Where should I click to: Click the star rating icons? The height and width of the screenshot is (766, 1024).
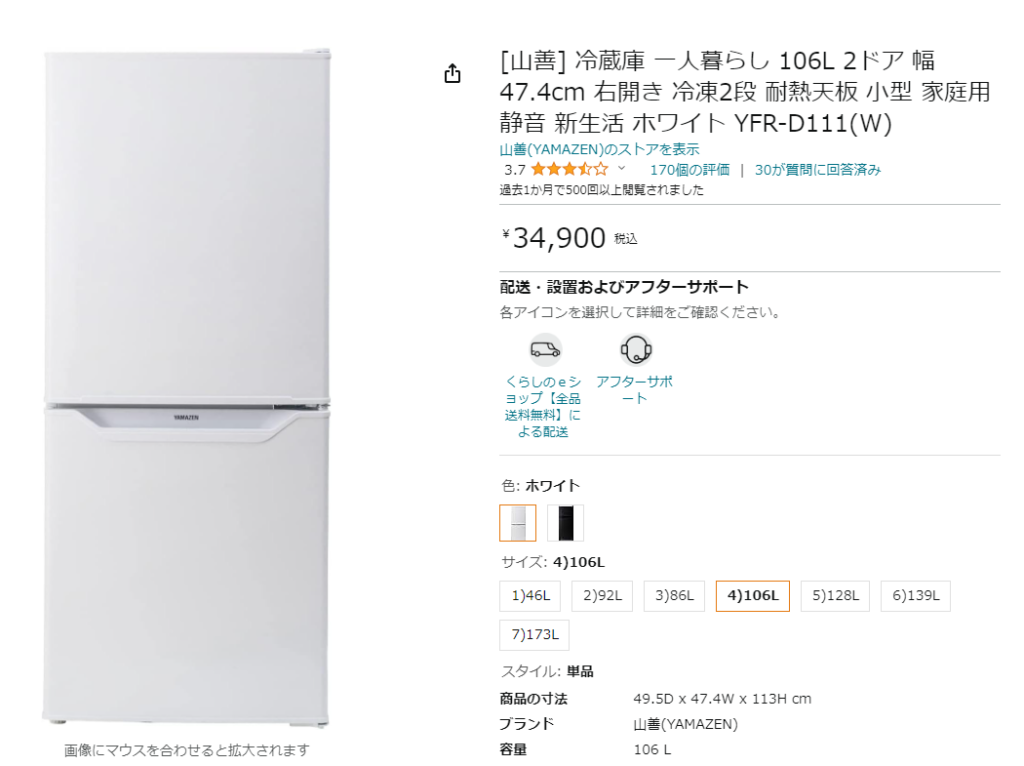(x=569, y=170)
